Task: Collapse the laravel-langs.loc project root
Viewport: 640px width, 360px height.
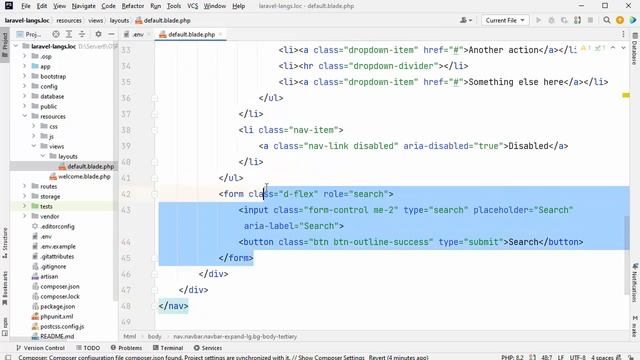Action: (16, 46)
